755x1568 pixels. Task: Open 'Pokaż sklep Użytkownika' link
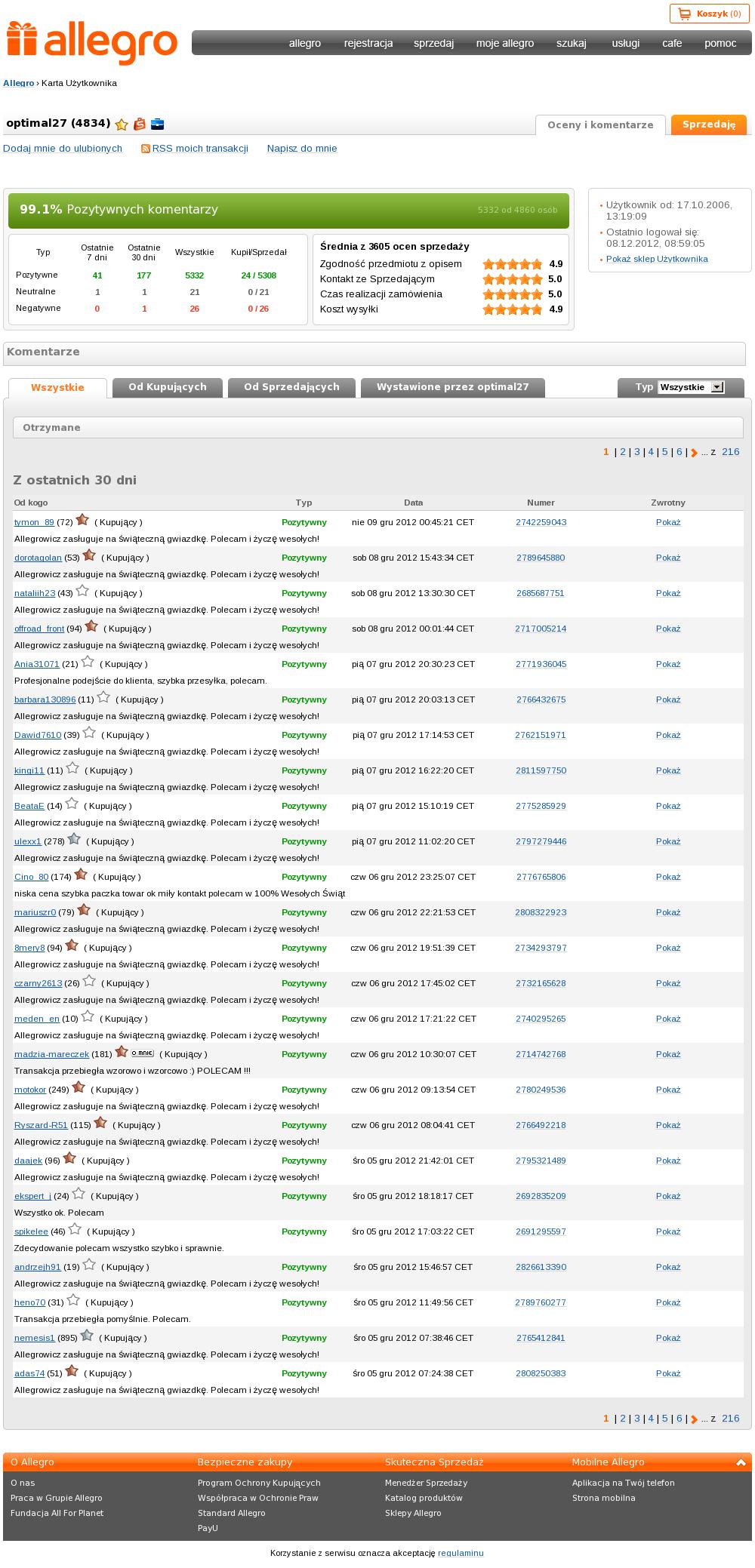657,259
